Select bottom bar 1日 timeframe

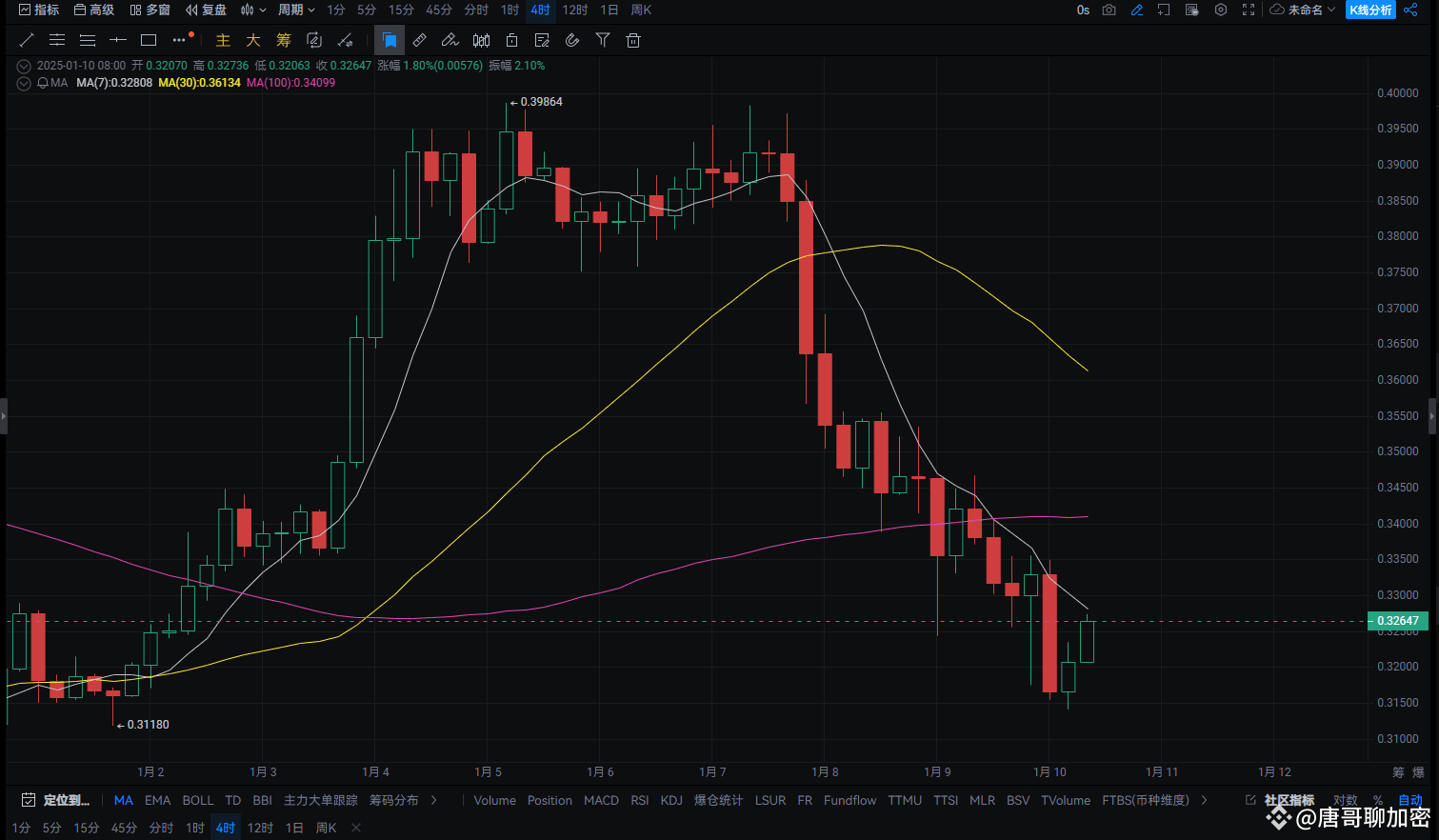tap(294, 828)
